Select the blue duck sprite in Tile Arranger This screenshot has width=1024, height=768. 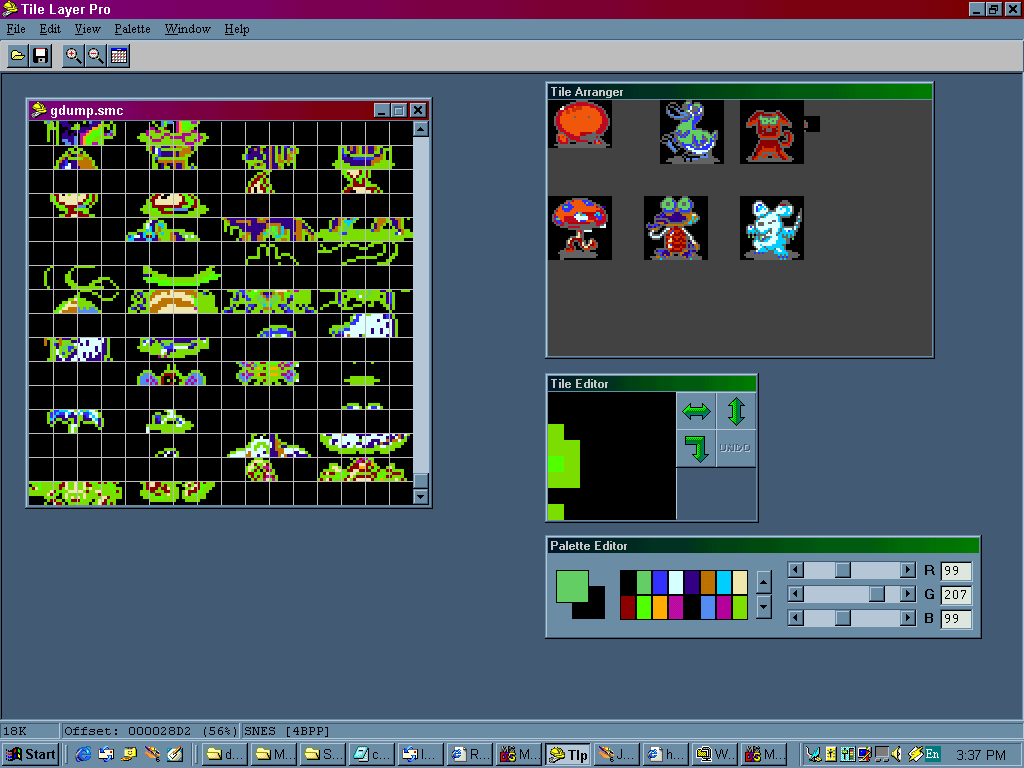[x=692, y=132]
